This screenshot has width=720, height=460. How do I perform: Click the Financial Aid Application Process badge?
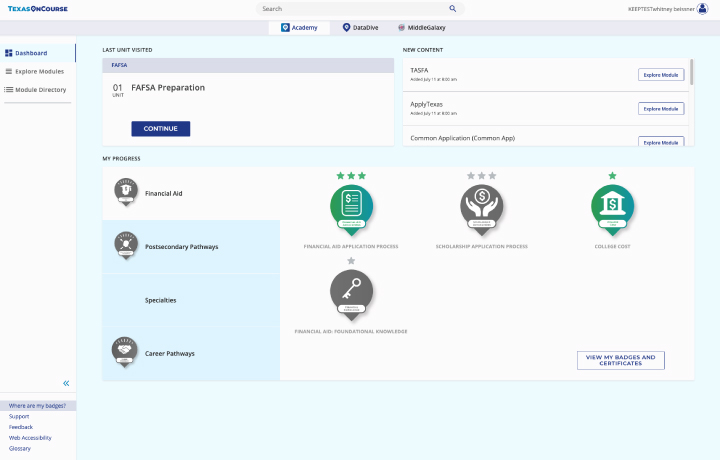[351, 207]
